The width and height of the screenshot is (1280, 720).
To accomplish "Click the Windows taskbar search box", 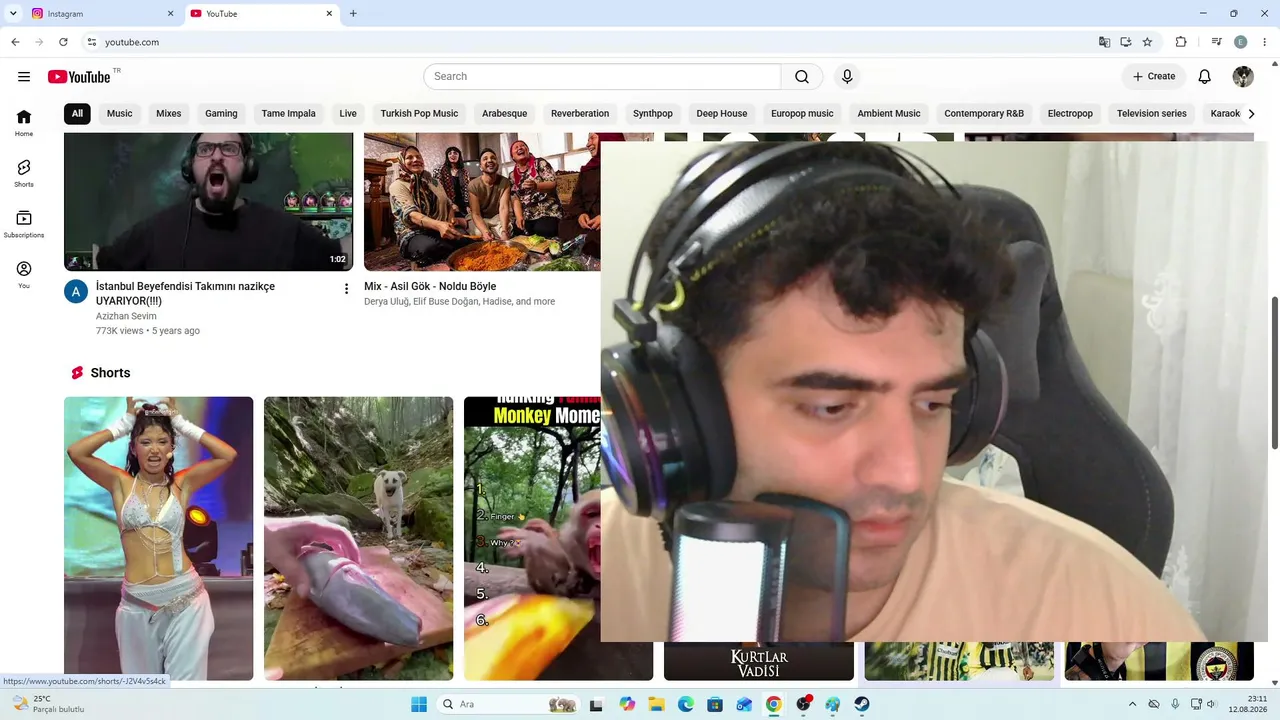I will click(x=509, y=704).
